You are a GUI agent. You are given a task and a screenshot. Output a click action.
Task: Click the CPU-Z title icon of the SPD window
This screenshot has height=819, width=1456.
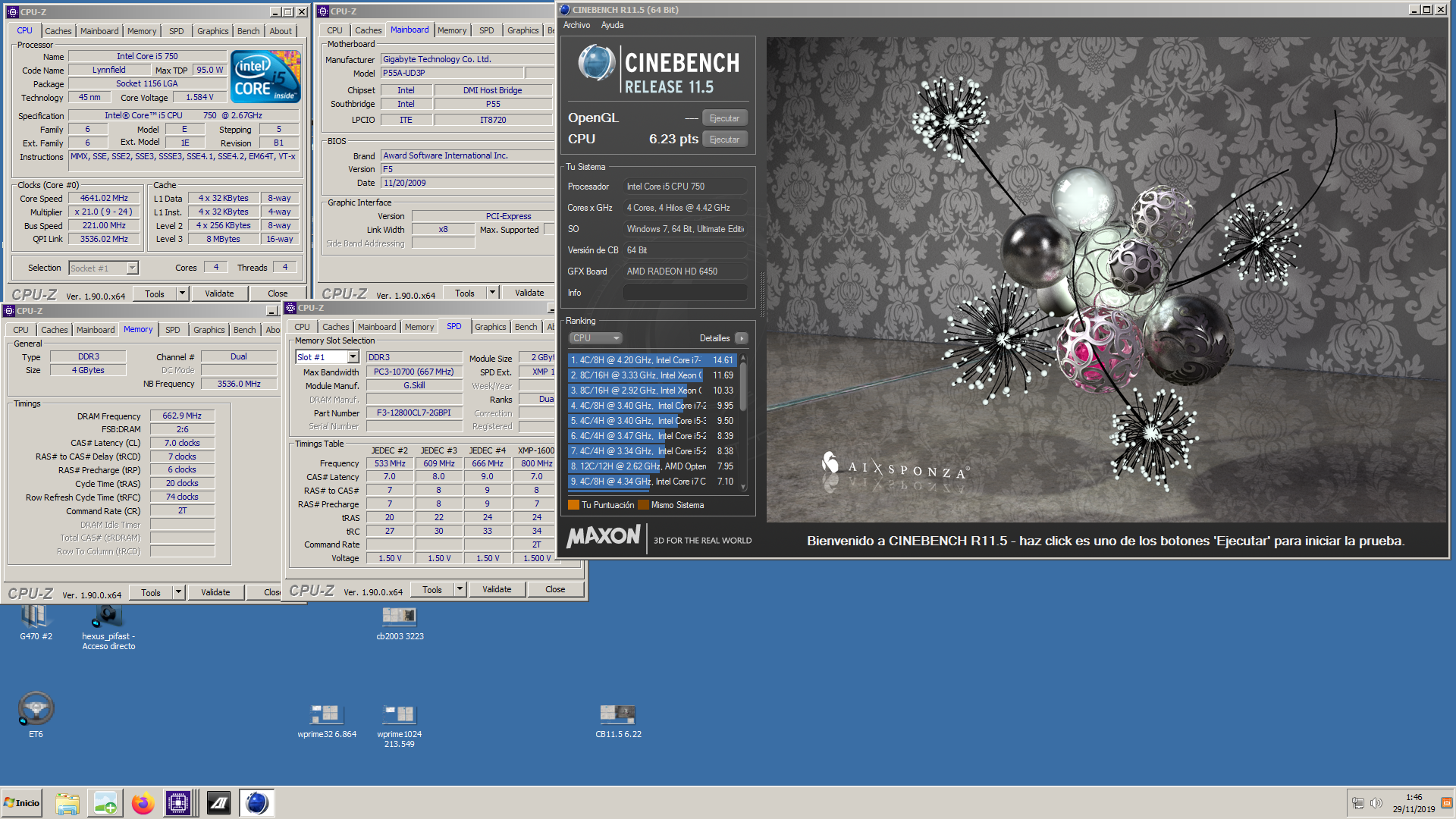(290, 308)
